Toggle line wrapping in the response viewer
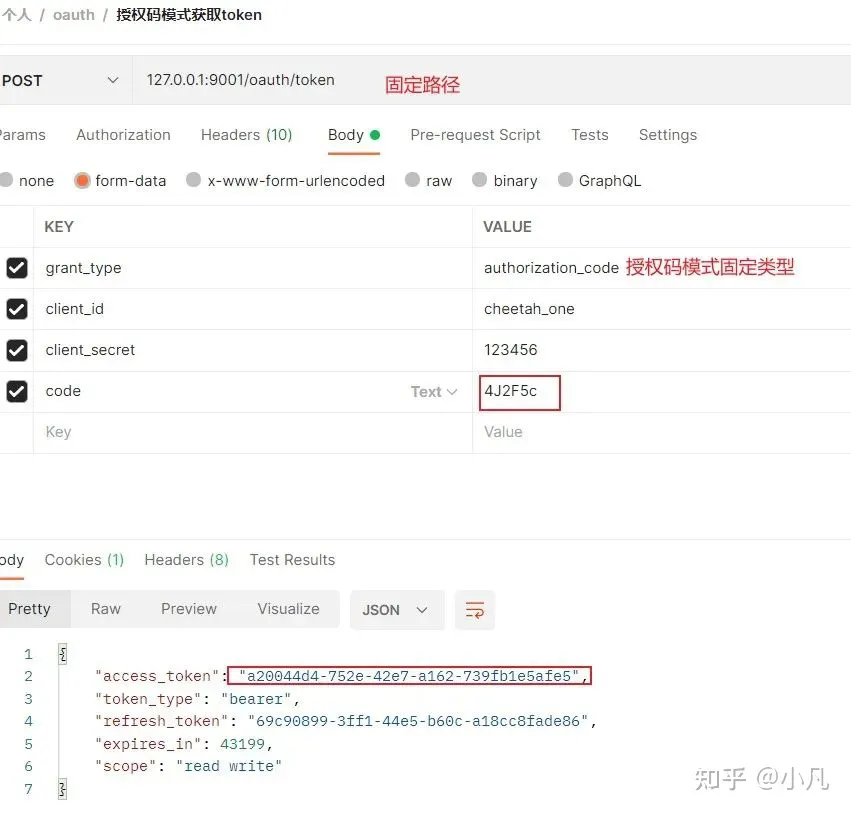 (x=474, y=610)
